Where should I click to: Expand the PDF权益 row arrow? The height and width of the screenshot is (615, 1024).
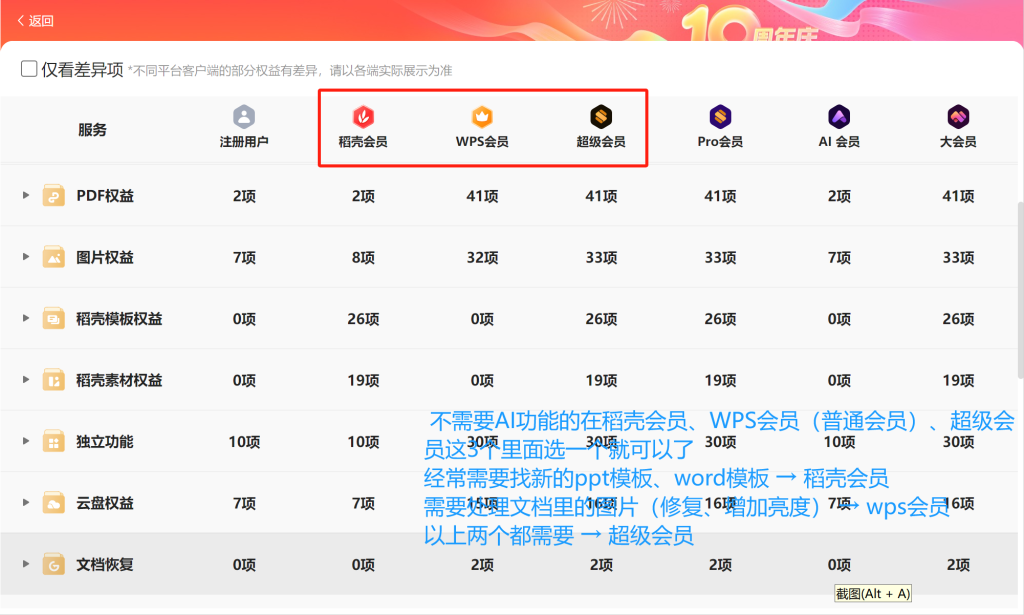click(25, 195)
